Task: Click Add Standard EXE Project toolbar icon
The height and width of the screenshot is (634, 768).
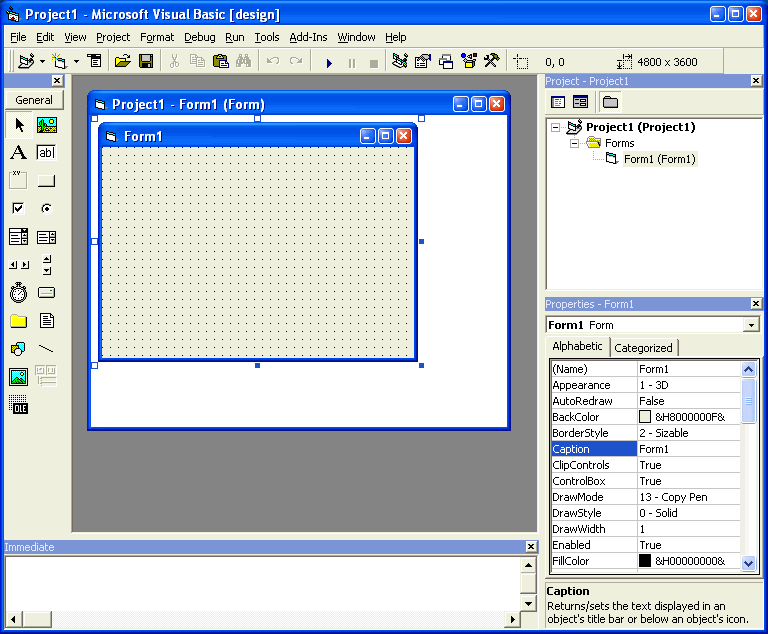Action: [x=26, y=61]
